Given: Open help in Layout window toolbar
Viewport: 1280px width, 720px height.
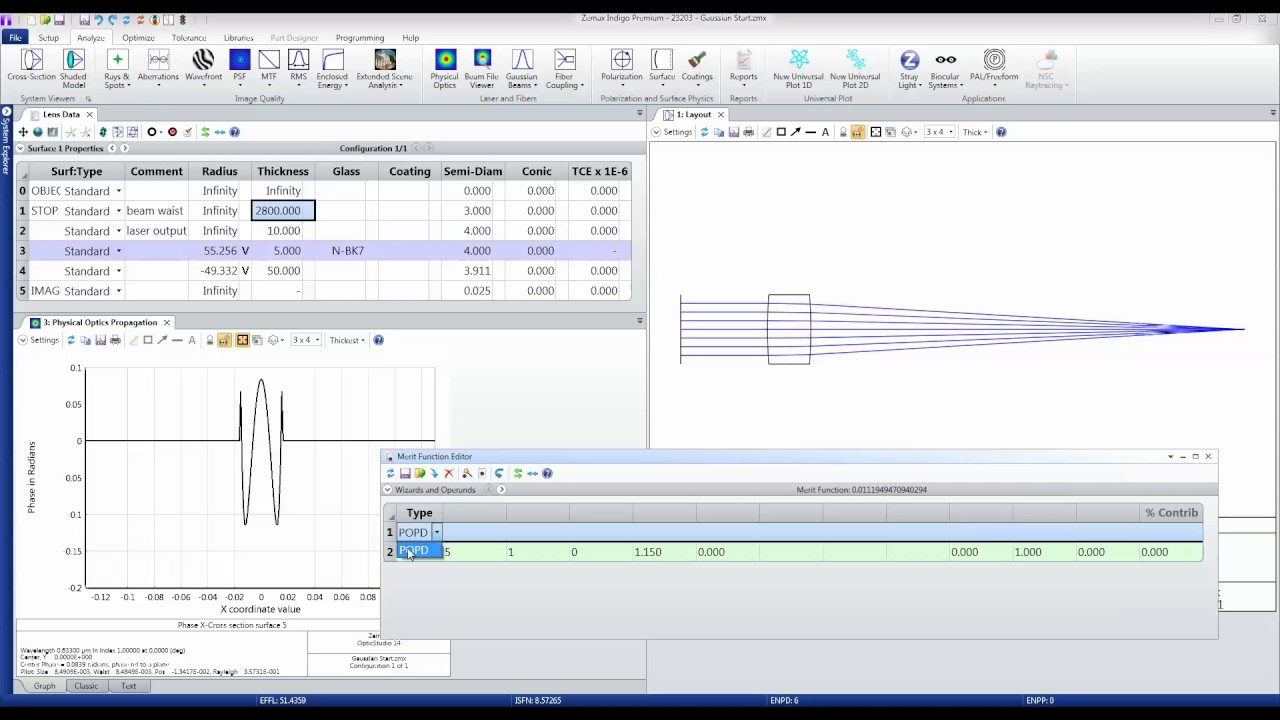Looking at the screenshot, I should pos(1001,132).
